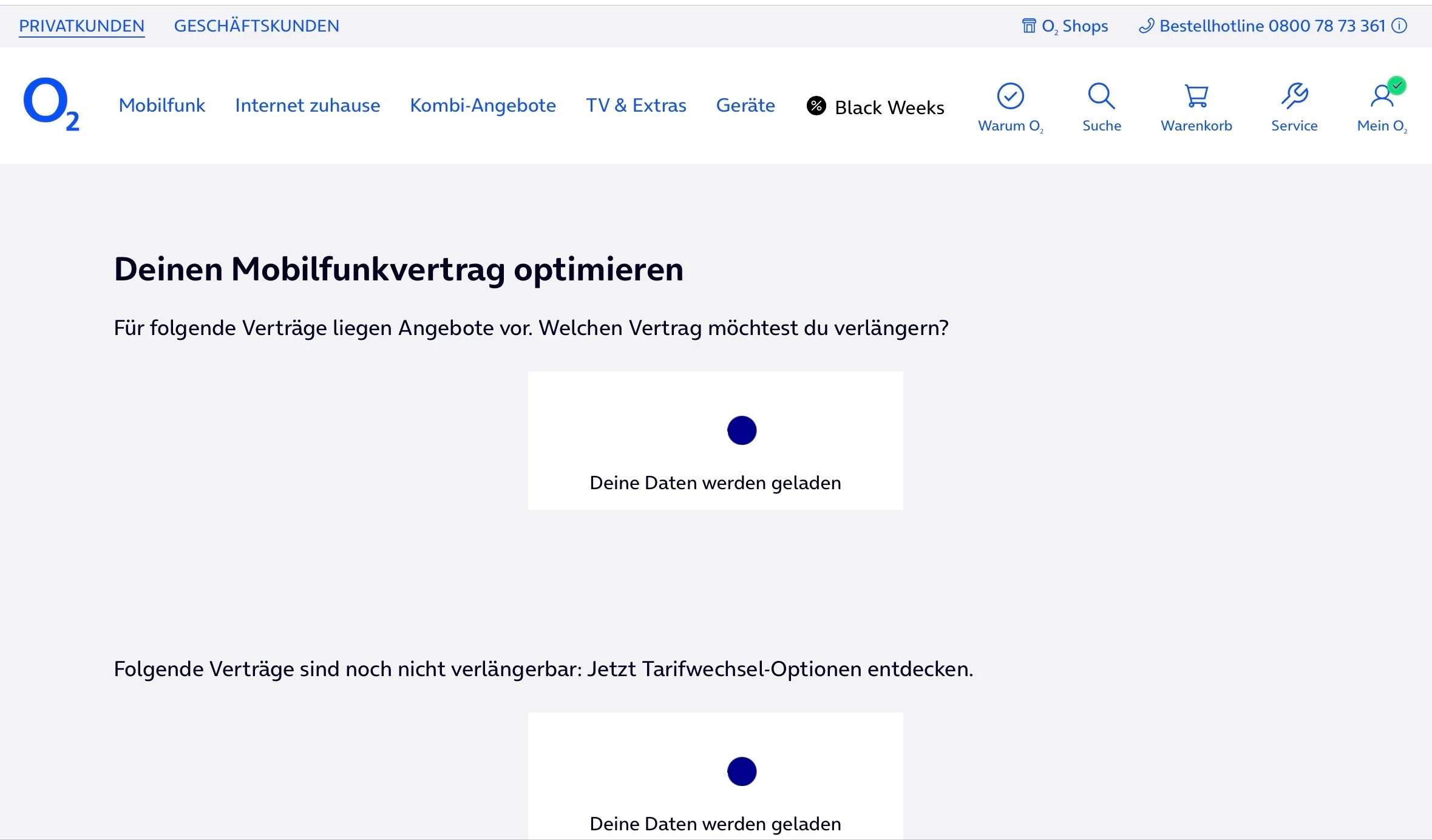Open the TV & Extras menu
The width and height of the screenshot is (1432, 840).
coord(636,106)
